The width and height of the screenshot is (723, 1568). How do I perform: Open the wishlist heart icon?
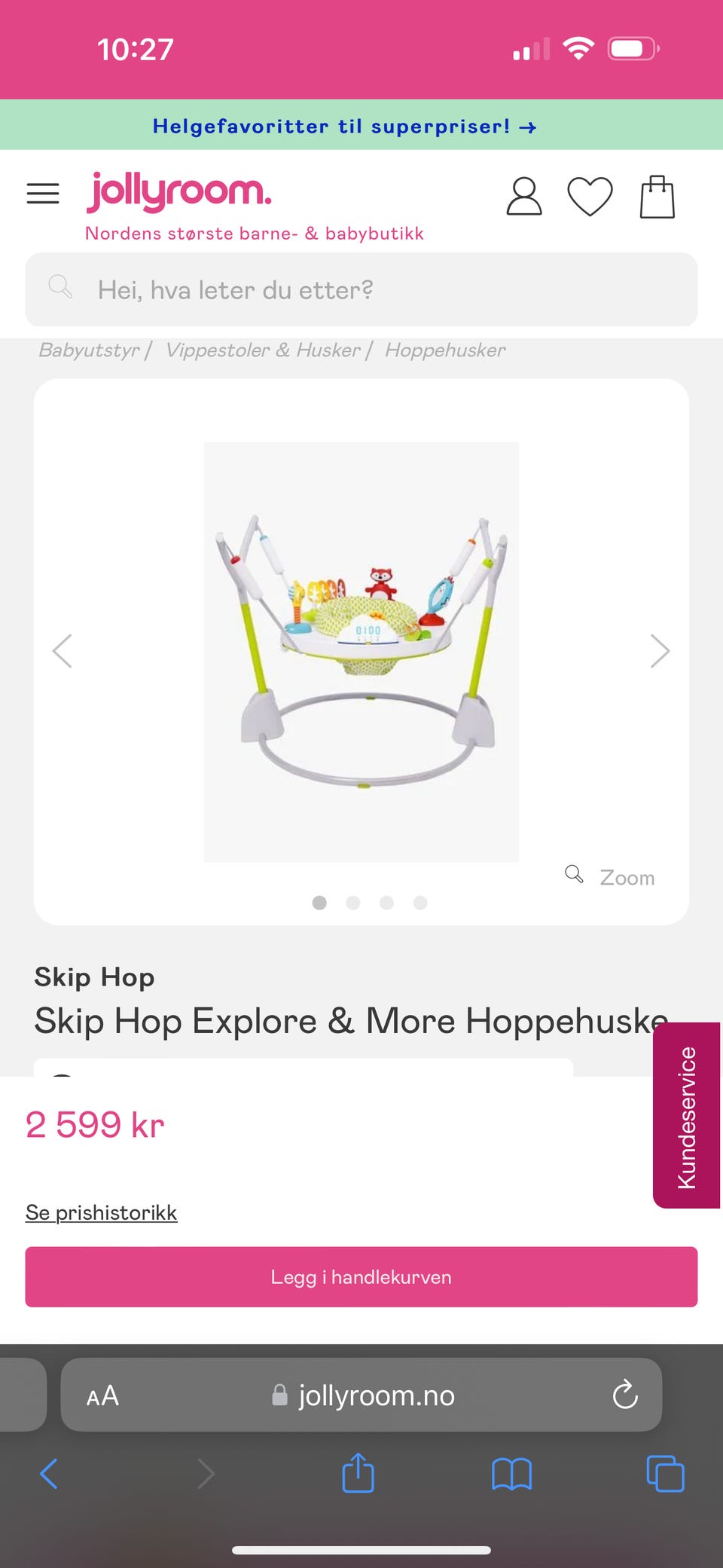coord(590,197)
